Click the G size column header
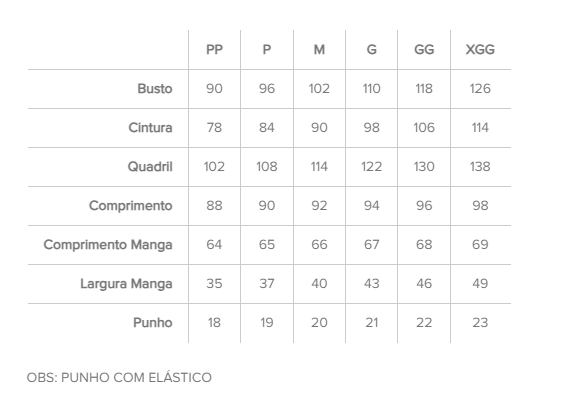567x397 pixels. pyautogui.click(x=371, y=50)
